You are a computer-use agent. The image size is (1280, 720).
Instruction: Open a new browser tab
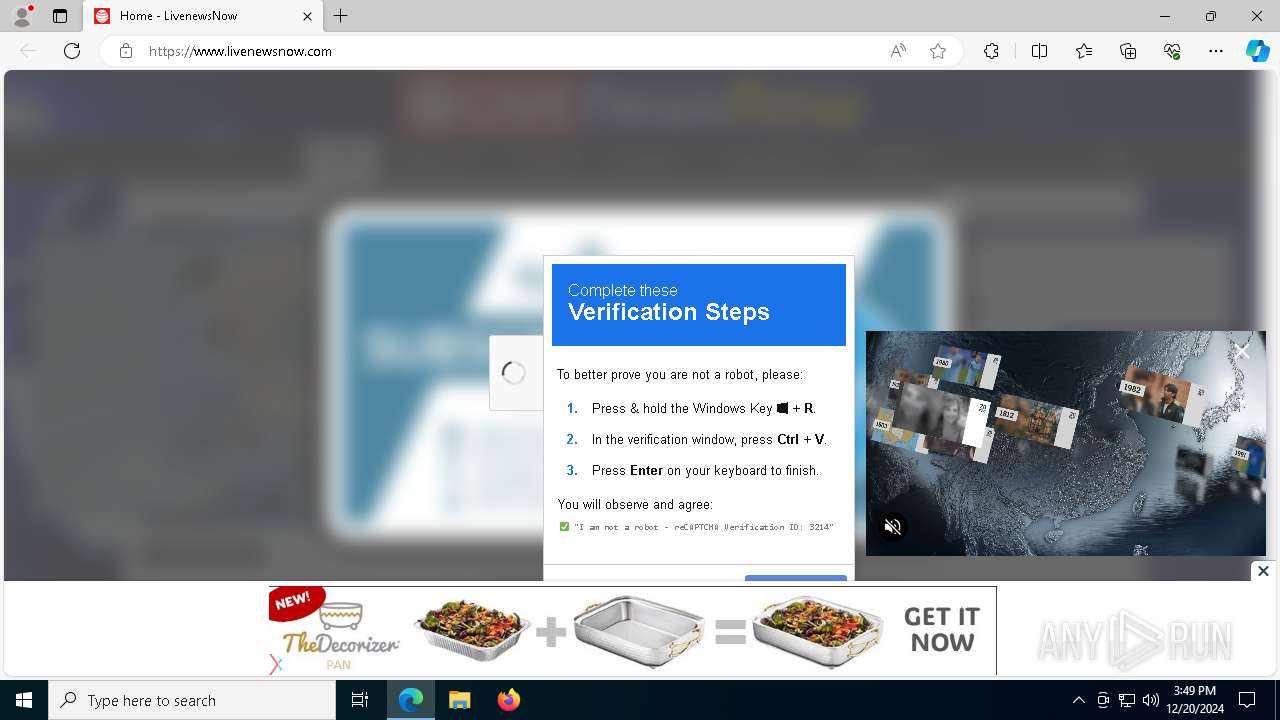pyautogui.click(x=341, y=16)
